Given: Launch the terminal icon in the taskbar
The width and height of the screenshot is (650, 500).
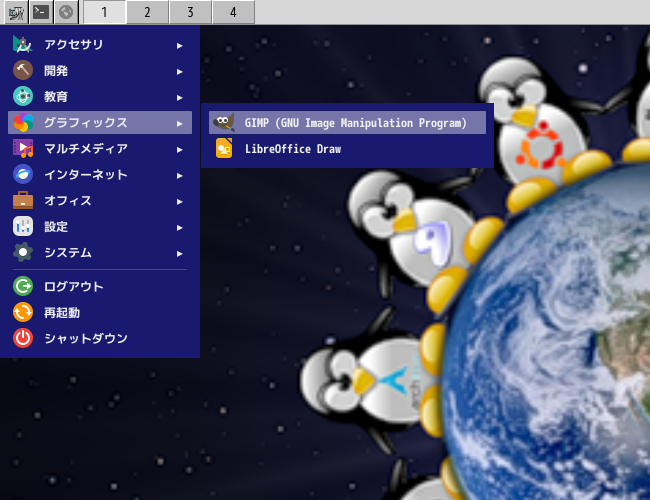Looking at the screenshot, I should pos(41,12).
